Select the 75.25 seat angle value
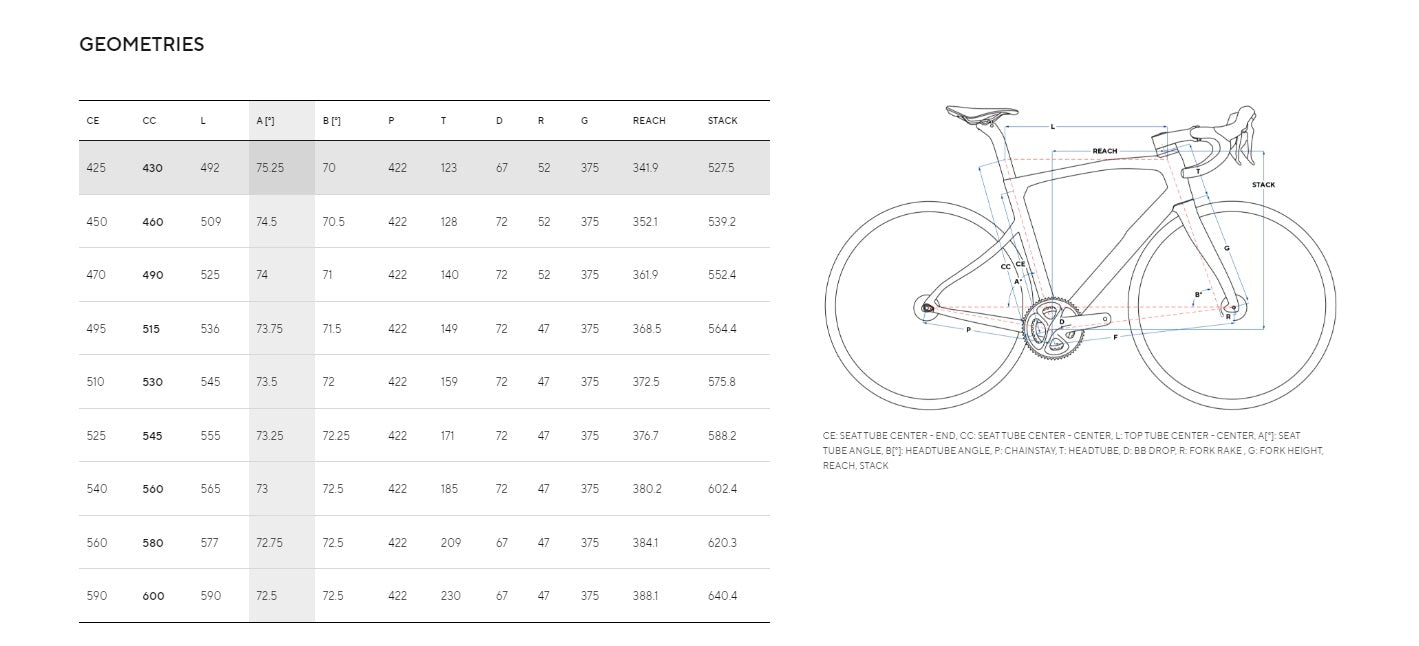The width and height of the screenshot is (1419, 646). coord(270,168)
